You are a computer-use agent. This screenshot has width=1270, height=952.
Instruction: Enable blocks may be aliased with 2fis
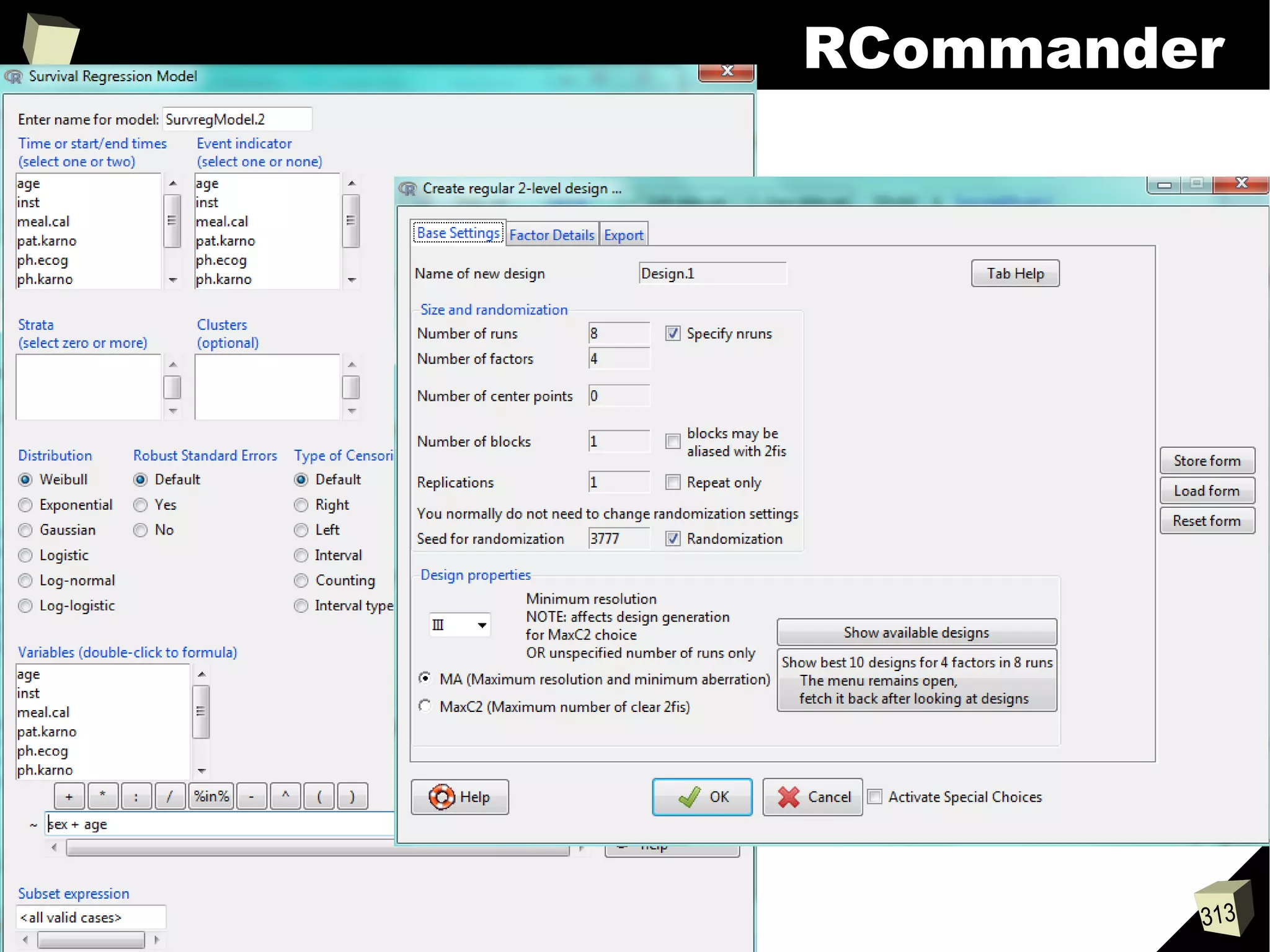click(x=673, y=441)
